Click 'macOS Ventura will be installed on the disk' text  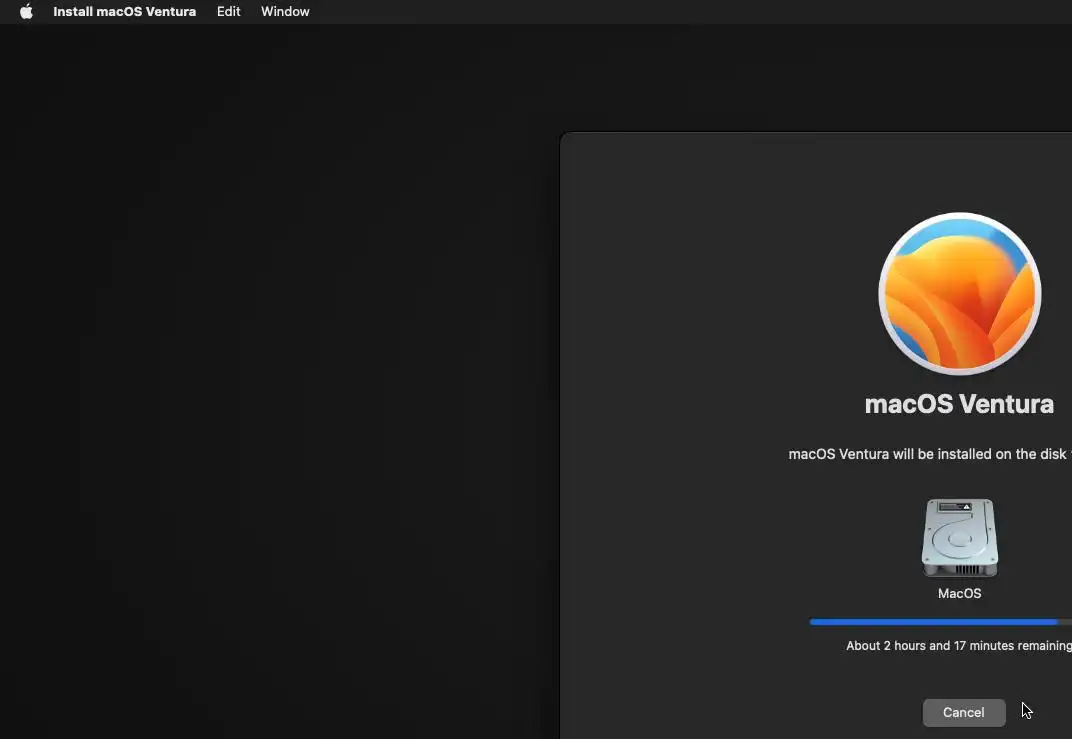coord(930,454)
